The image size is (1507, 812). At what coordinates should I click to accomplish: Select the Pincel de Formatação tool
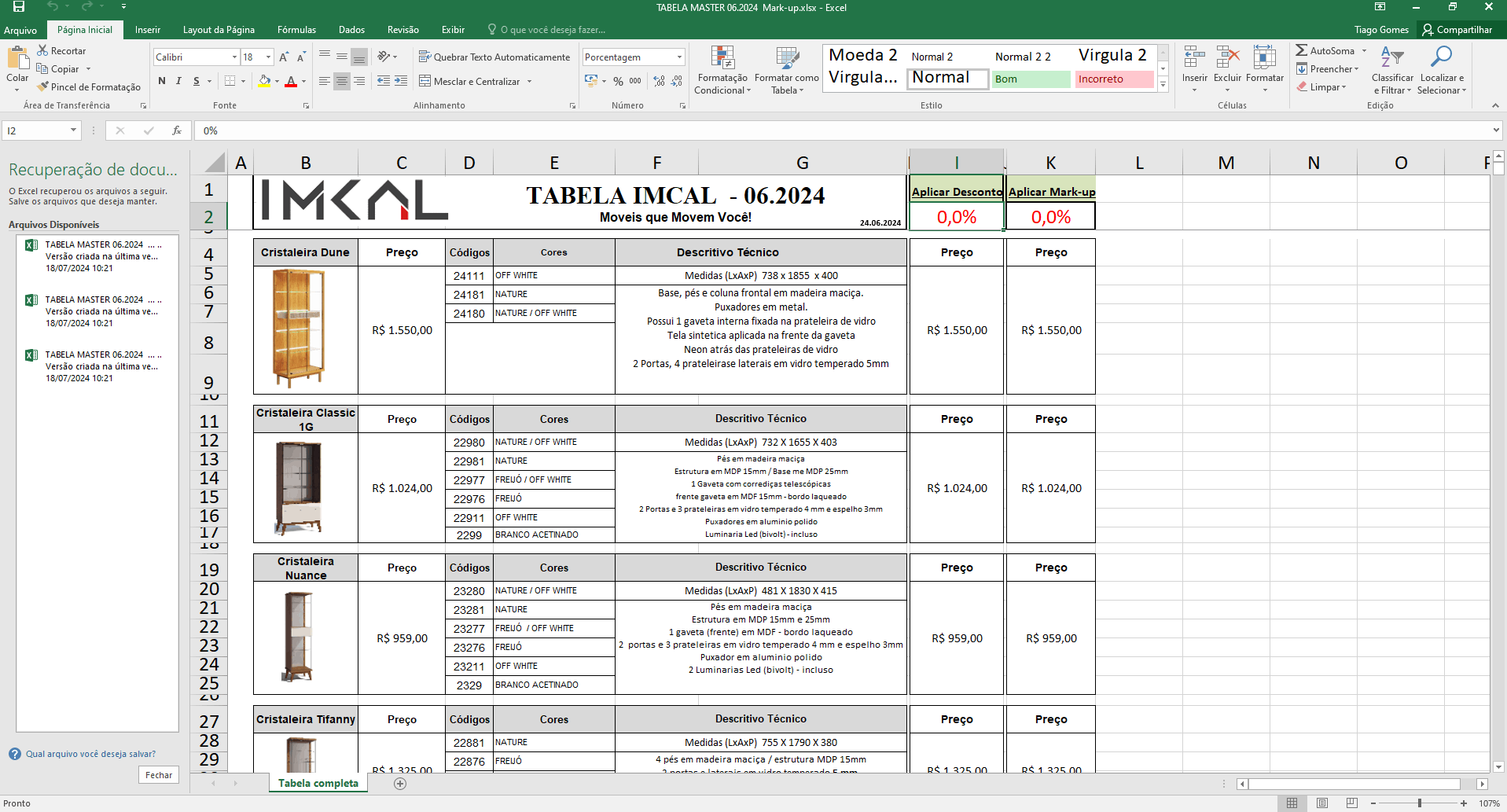89,86
